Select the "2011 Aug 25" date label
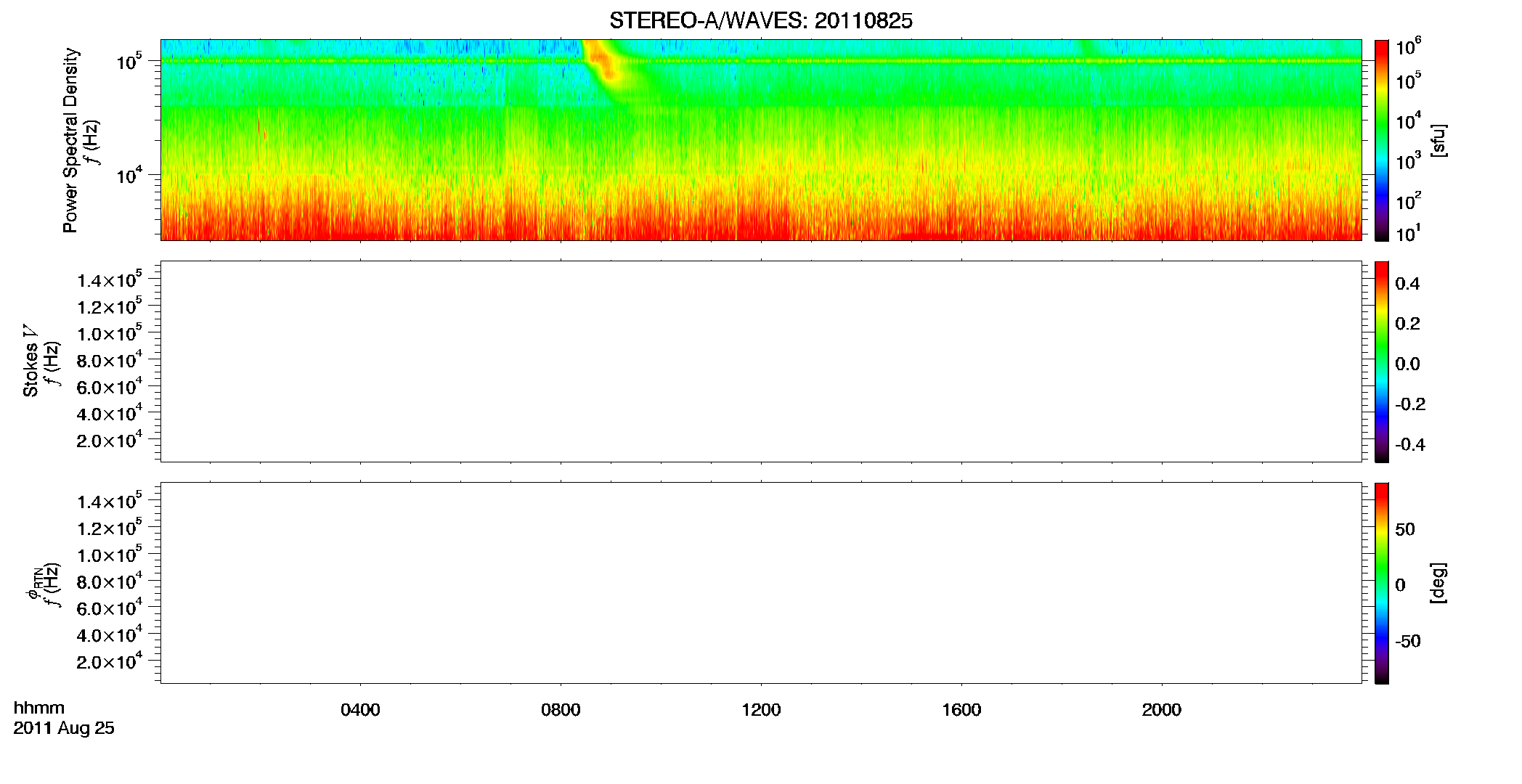The height and width of the screenshot is (784, 1522). pos(64,728)
